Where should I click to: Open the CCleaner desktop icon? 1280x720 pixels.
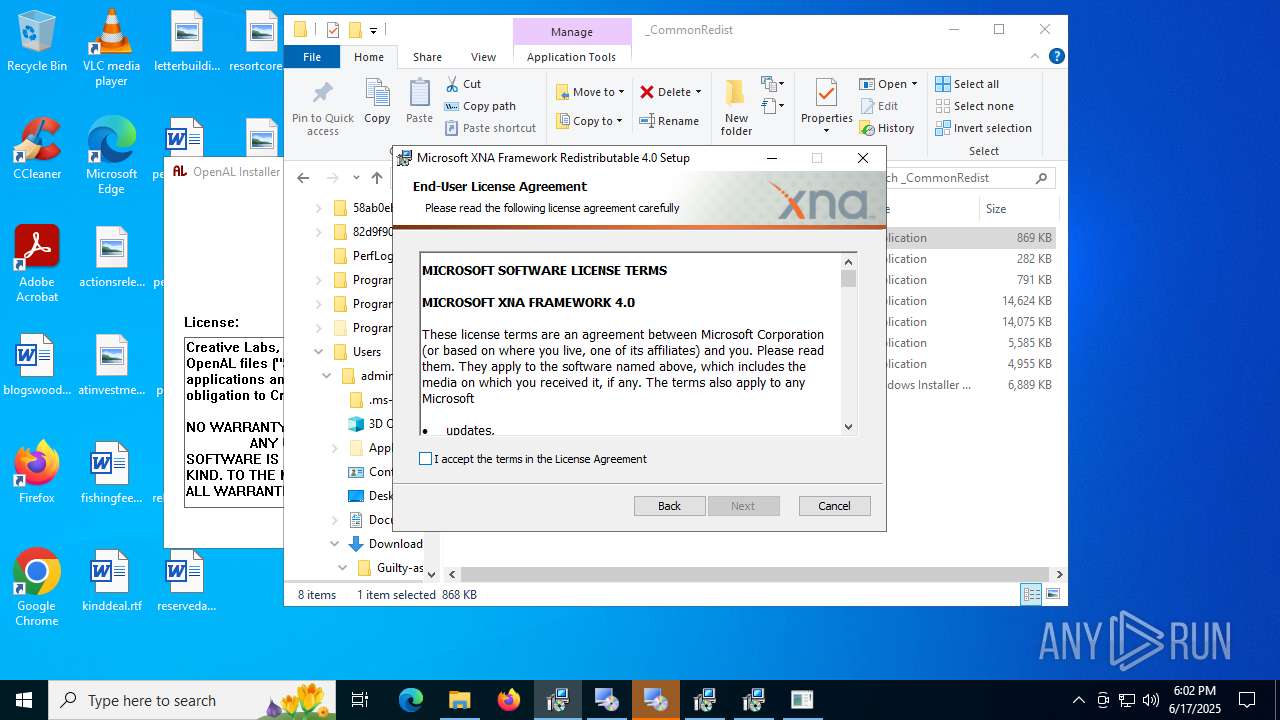click(37, 148)
